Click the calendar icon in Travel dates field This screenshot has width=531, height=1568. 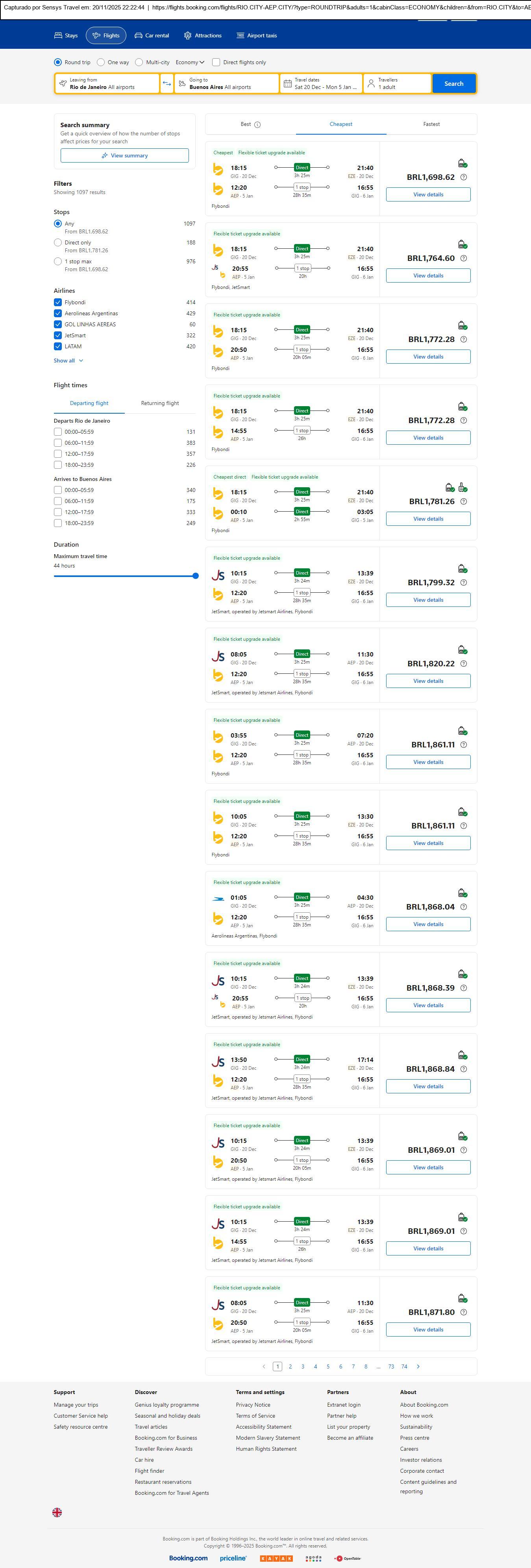pos(287,83)
